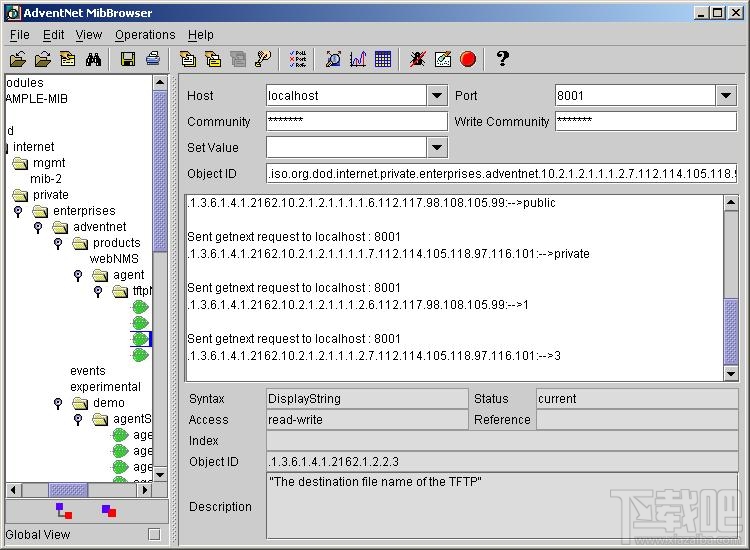Click the Poll/Port/Retr settings checklist icon
The width and height of the screenshot is (750, 550).
click(x=298, y=60)
